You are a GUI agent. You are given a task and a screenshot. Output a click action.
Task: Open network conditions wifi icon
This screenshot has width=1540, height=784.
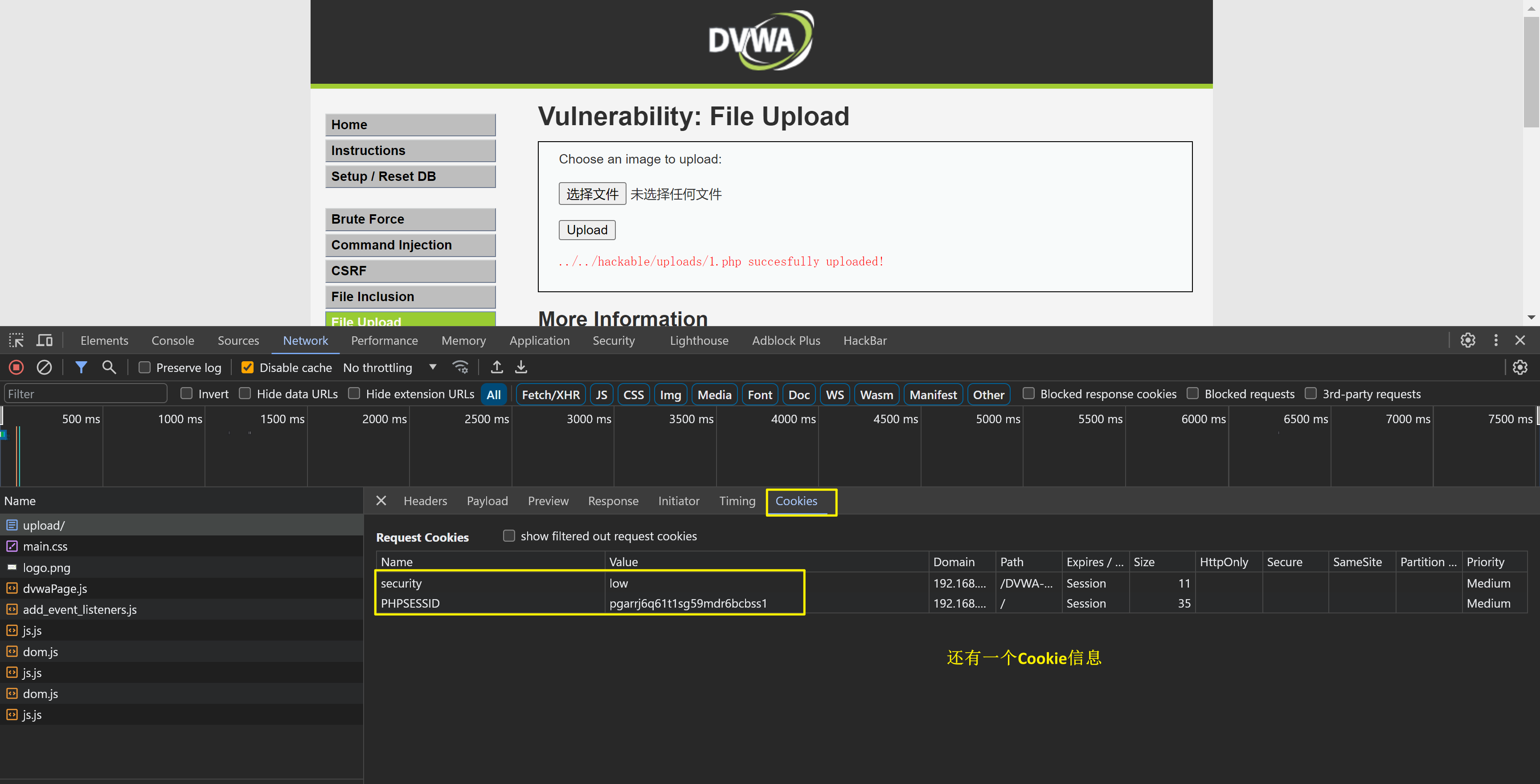click(460, 367)
